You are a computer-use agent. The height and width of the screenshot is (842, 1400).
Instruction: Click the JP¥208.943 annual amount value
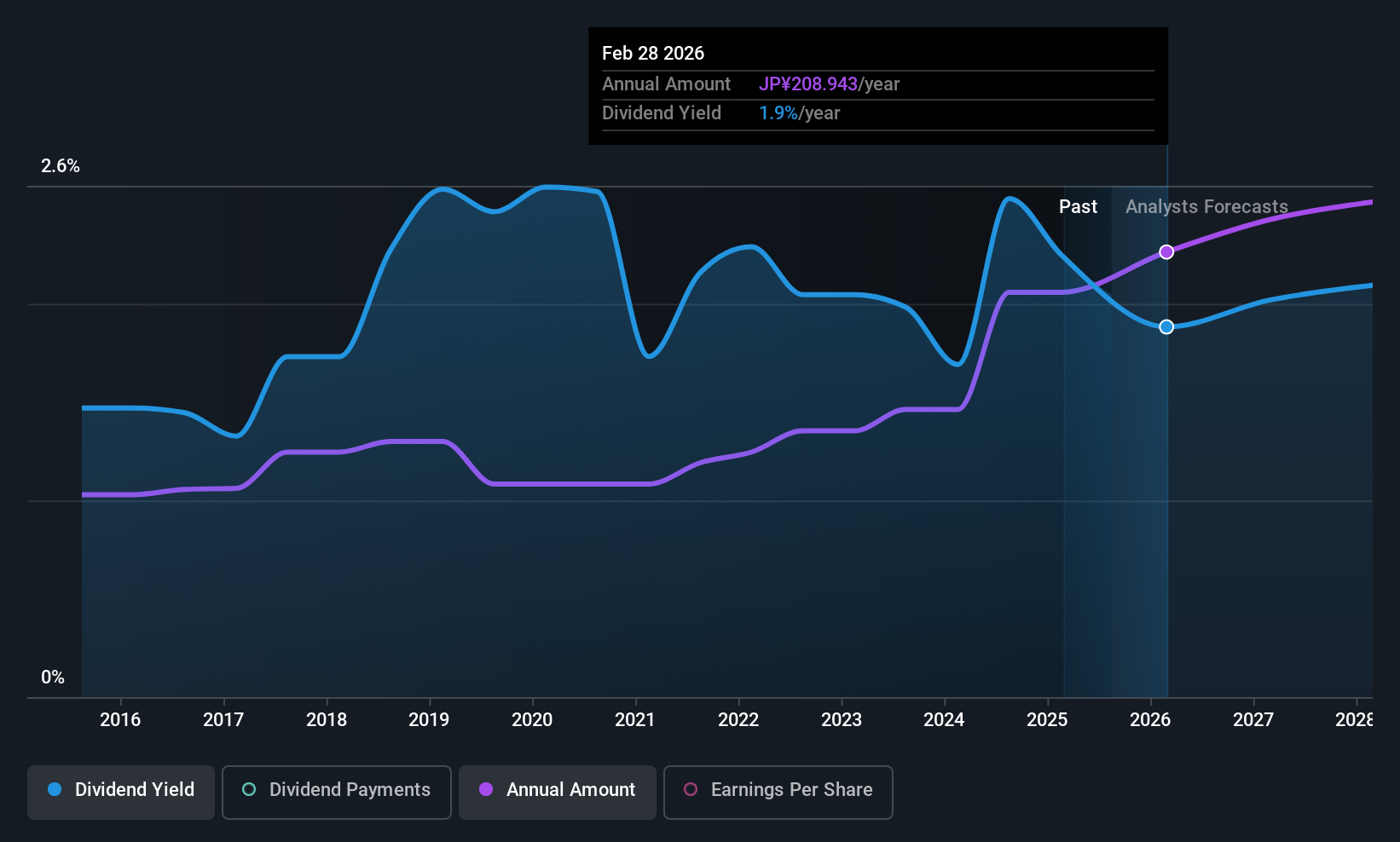coord(808,84)
